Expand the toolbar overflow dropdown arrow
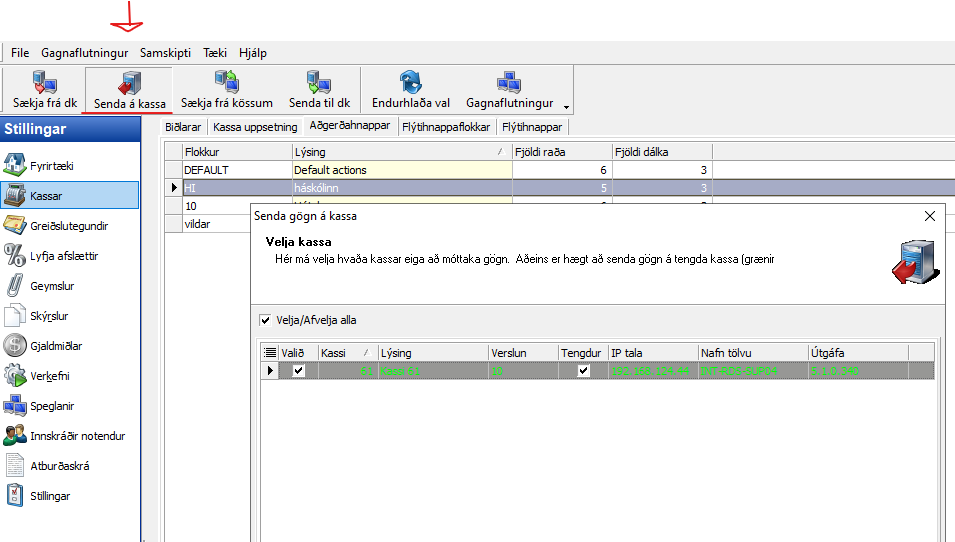 (x=566, y=107)
